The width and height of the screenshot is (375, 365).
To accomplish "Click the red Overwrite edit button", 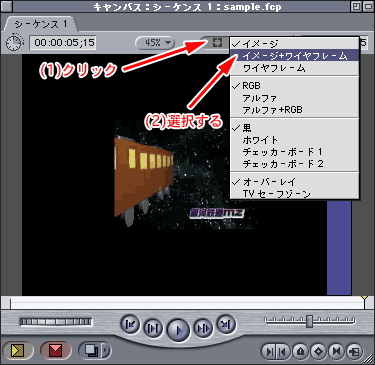I will point(55,350).
